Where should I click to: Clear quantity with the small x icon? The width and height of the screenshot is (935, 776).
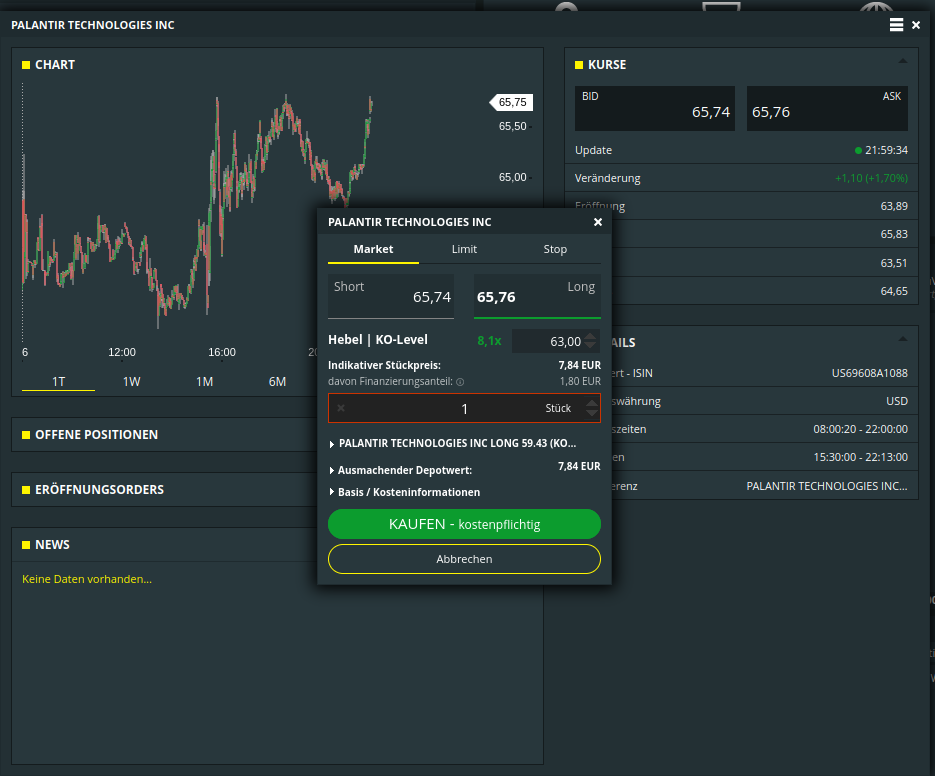tap(341, 408)
